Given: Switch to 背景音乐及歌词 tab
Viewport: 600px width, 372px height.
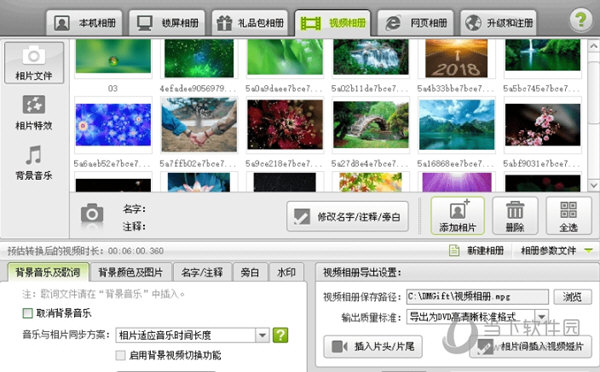Looking at the screenshot, I should (48, 272).
